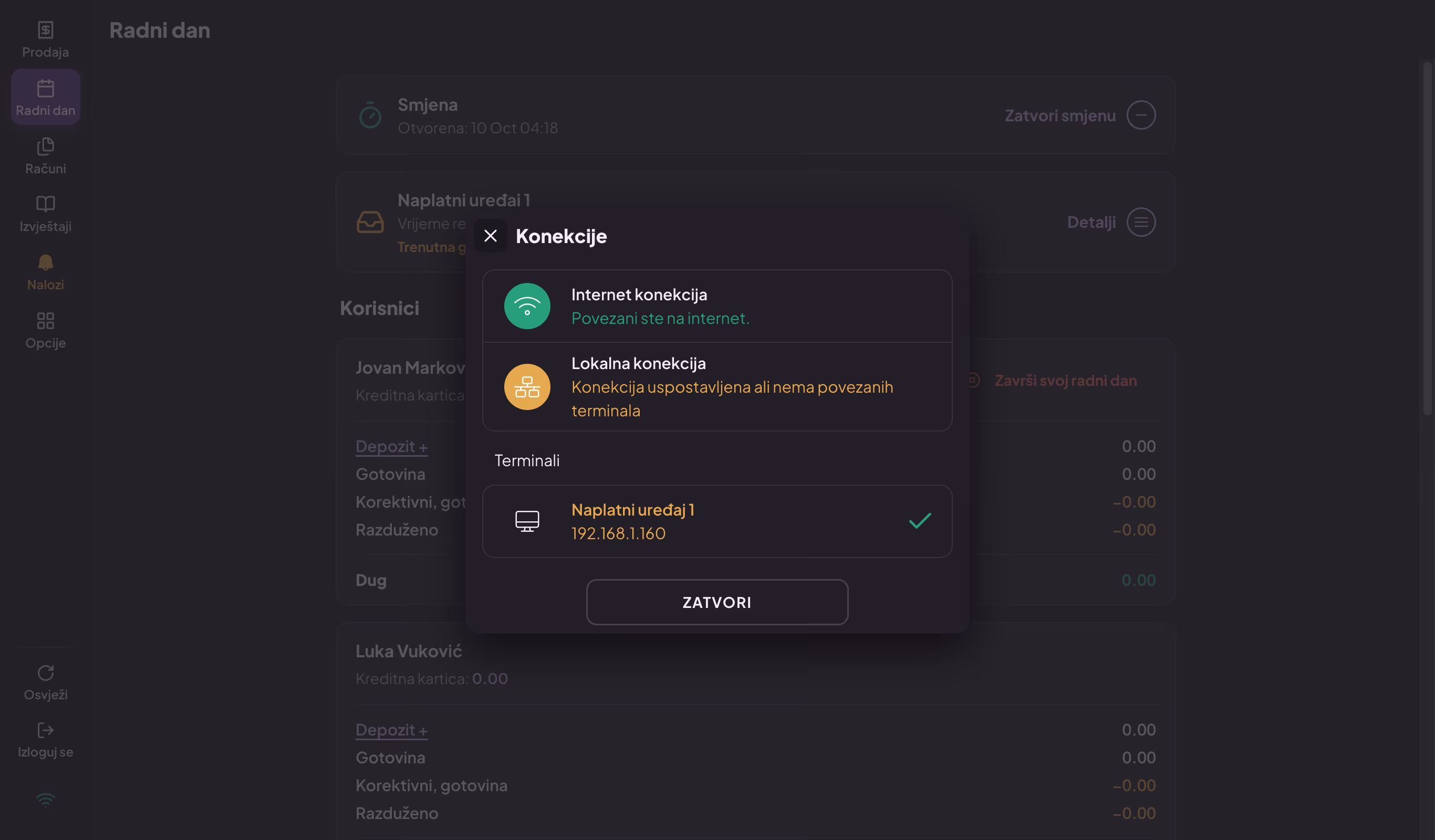Click the Luka Vuković user name
1435x840 pixels.
pos(408,651)
